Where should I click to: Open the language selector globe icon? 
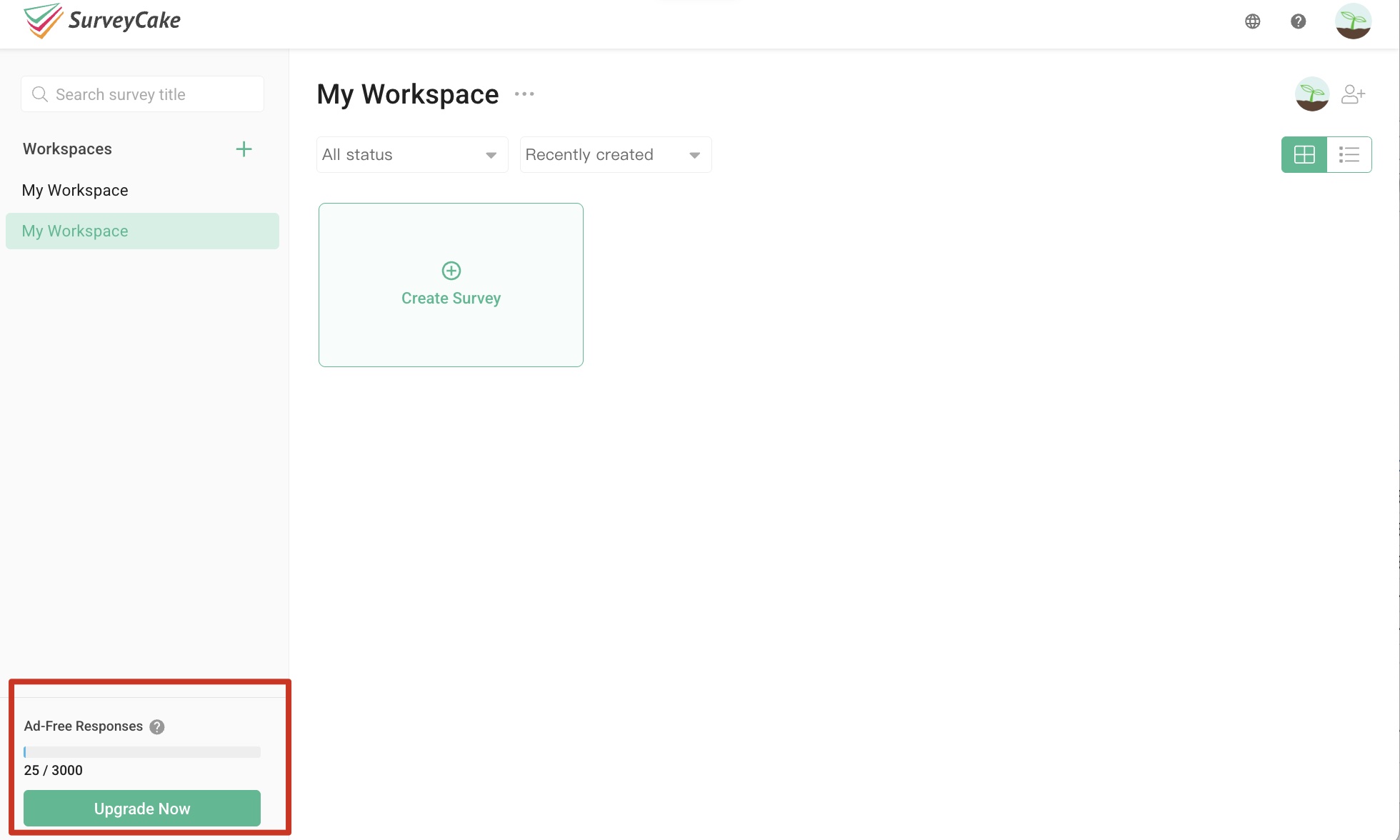pyautogui.click(x=1254, y=21)
